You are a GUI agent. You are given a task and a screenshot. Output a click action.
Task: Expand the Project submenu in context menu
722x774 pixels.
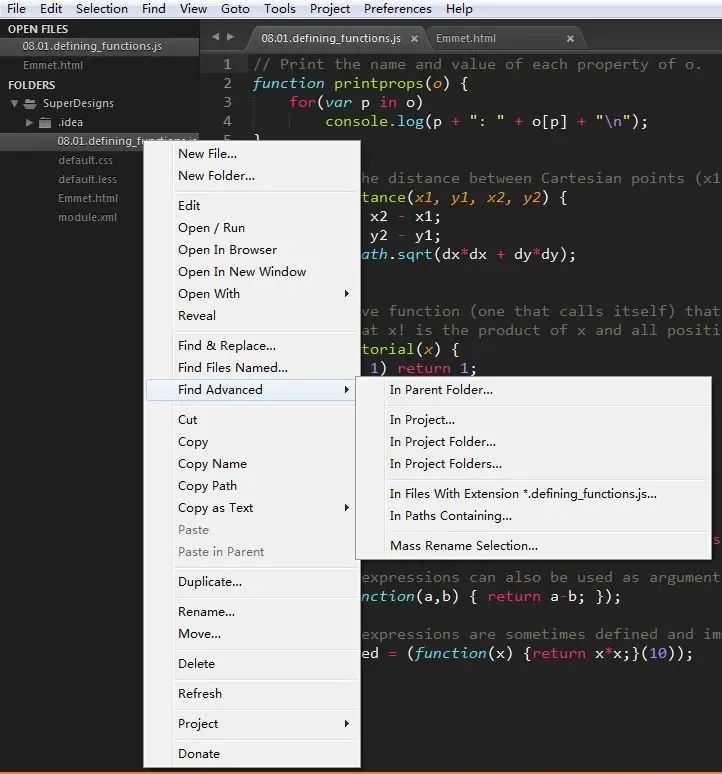(x=252, y=724)
